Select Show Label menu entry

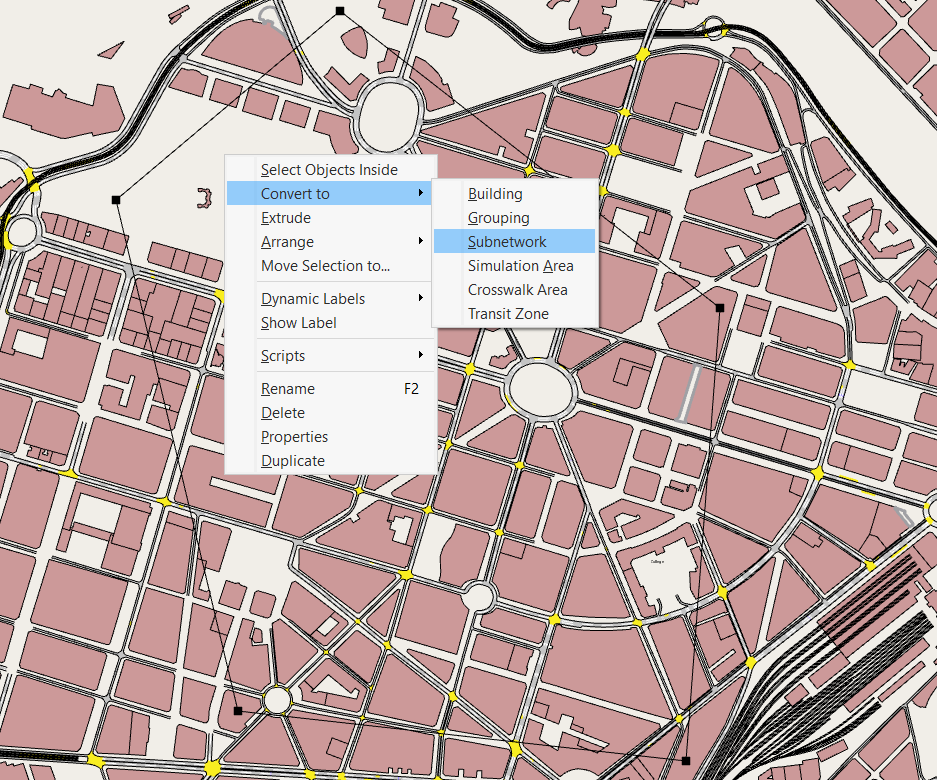pyautogui.click(x=298, y=323)
